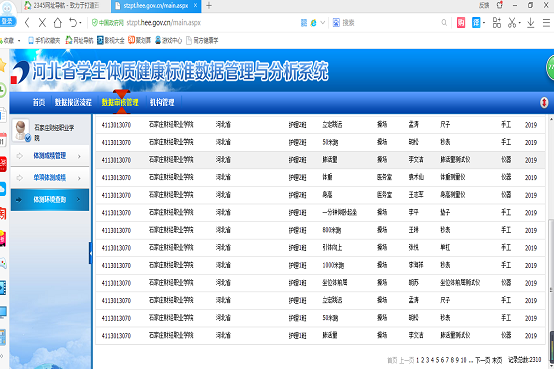Click the QR code icon in address bar
Image resolution: width=554 pixels, height=369 pixels.
point(303,23)
